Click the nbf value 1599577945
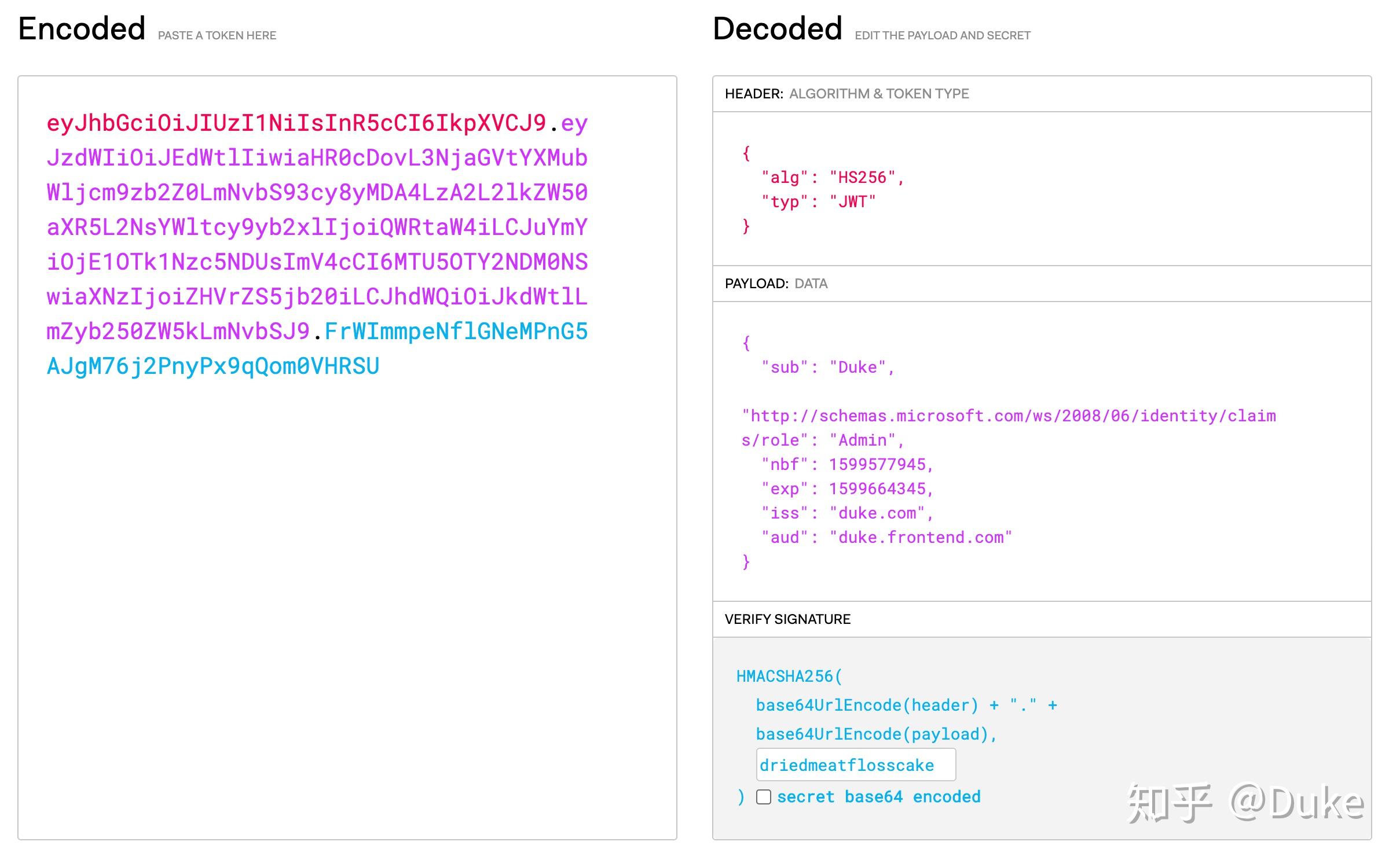 877,465
